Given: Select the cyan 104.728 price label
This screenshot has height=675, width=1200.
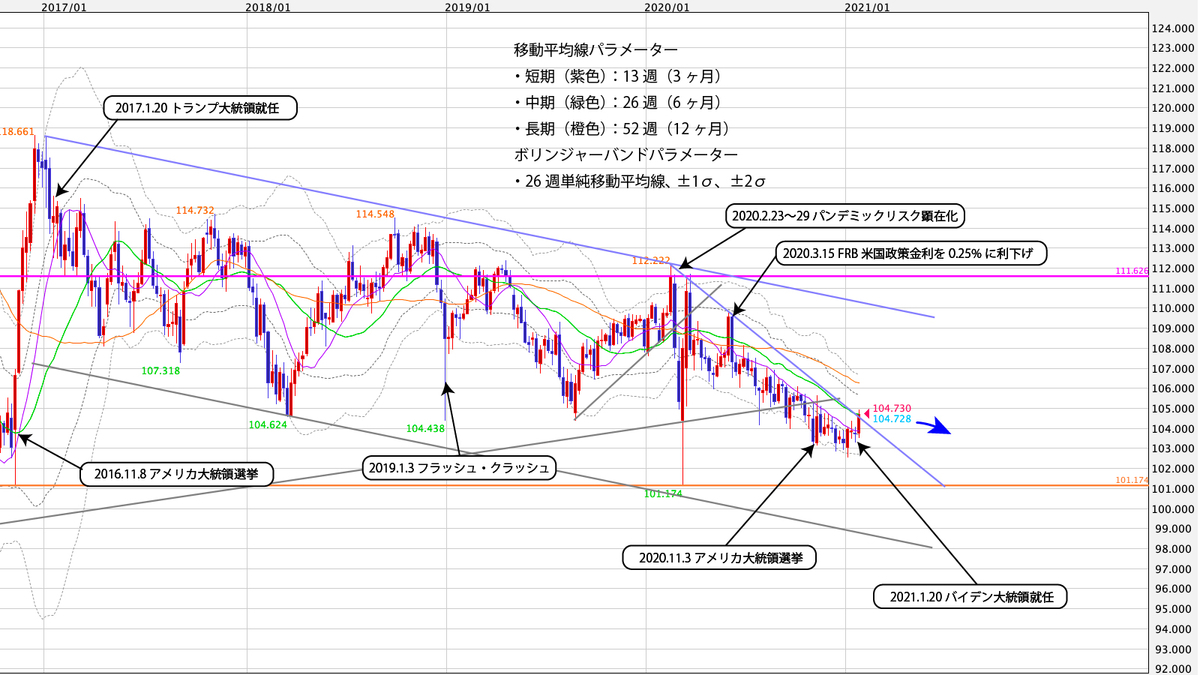Looking at the screenshot, I should point(893,419).
